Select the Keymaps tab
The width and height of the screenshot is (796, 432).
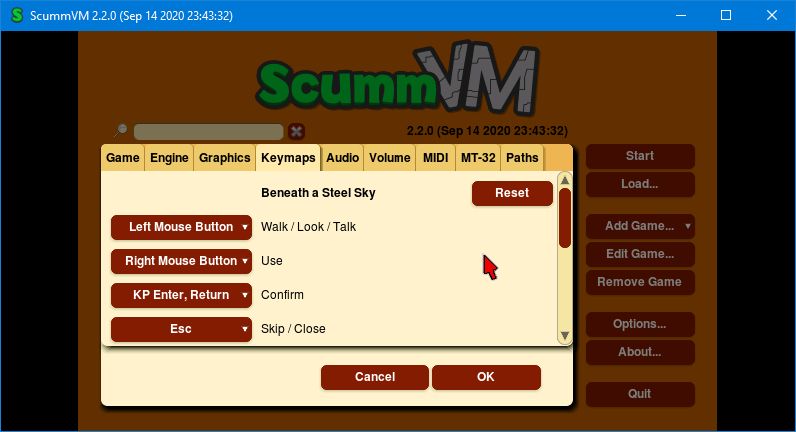click(288, 158)
